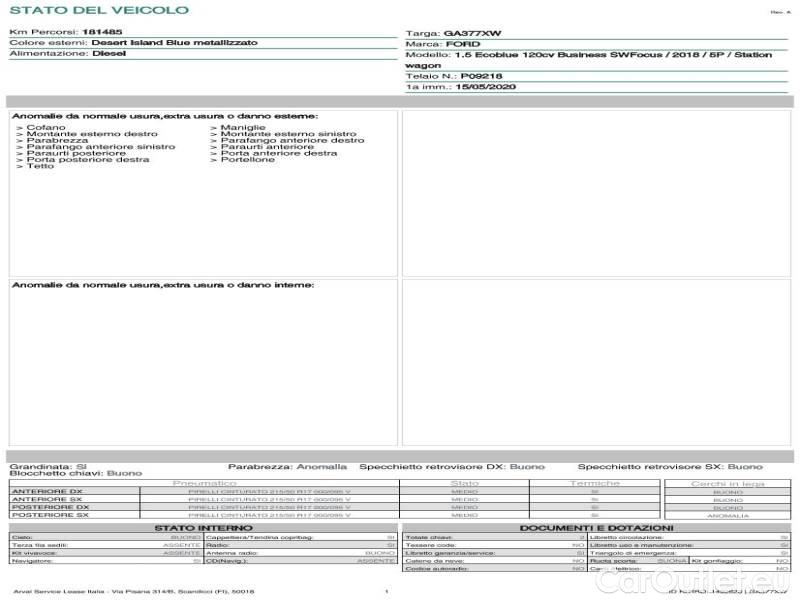Select the 'Diesel' fuel value
The width and height of the screenshot is (800, 600).
tap(109, 54)
